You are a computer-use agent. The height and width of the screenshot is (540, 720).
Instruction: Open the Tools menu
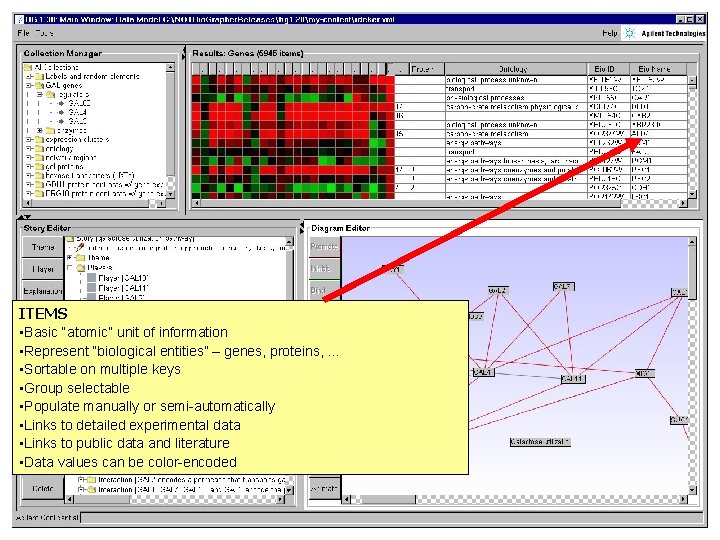tap(44, 33)
